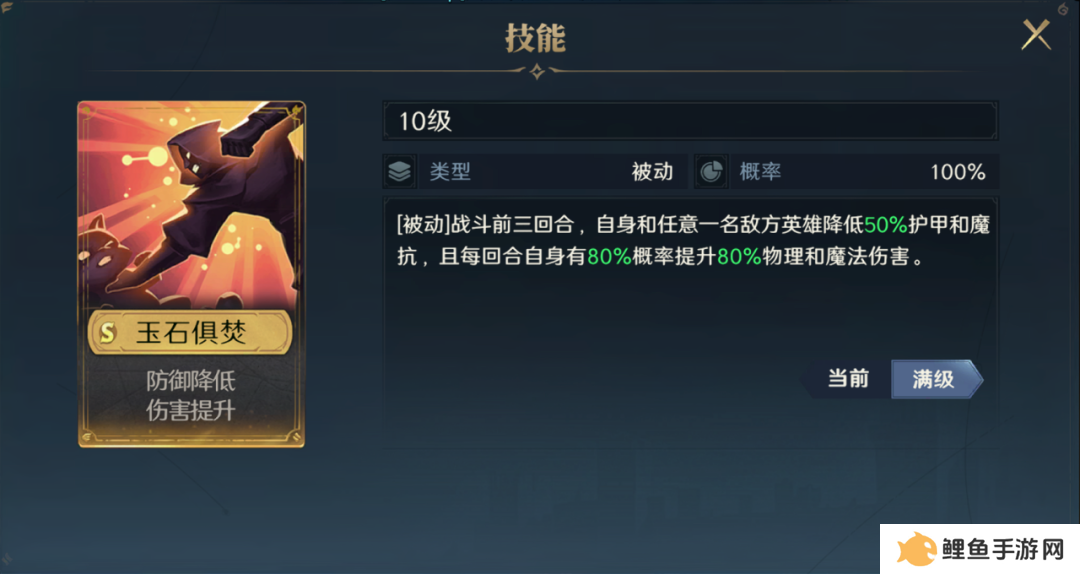Click the 防御降低 伤害提升 card description
Viewport: 1080px width, 574px height.
(x=191, y=396)
